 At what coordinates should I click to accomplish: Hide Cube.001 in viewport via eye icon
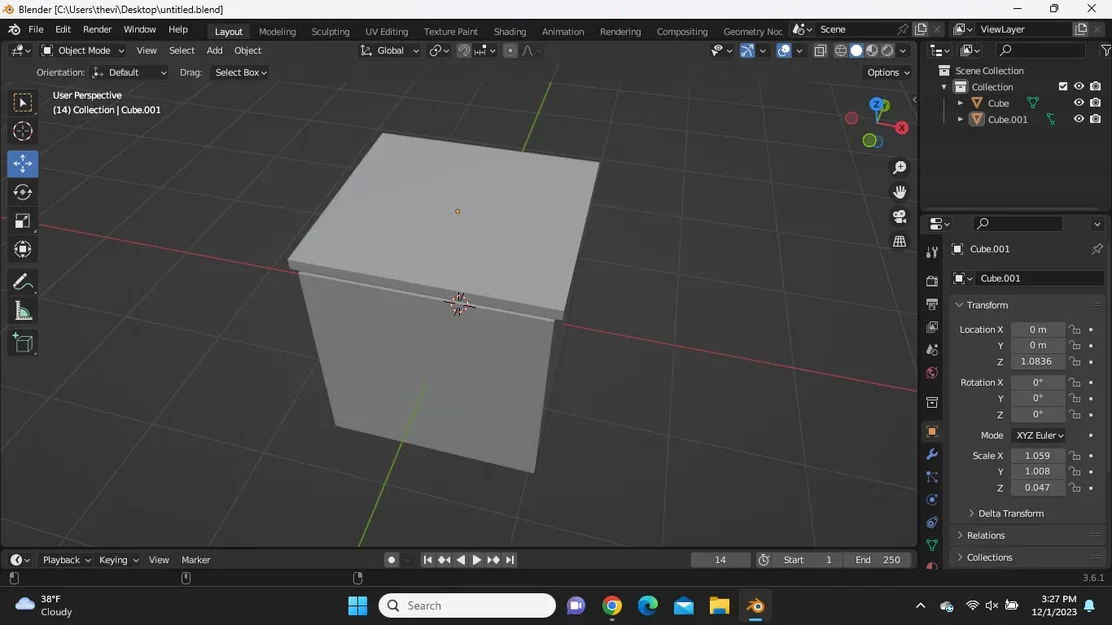pyautogui.click(x=1079, y=119)
